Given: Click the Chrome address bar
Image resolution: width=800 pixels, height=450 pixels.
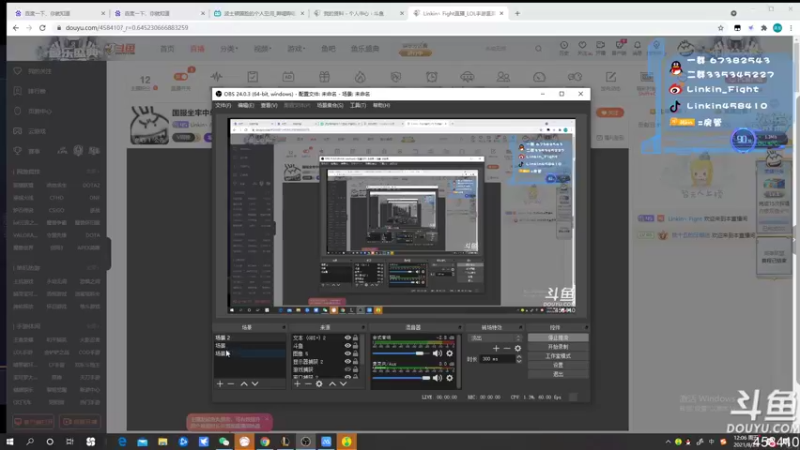Looking at the screenshot, I should pyautogui.click(x=383, y=28).
